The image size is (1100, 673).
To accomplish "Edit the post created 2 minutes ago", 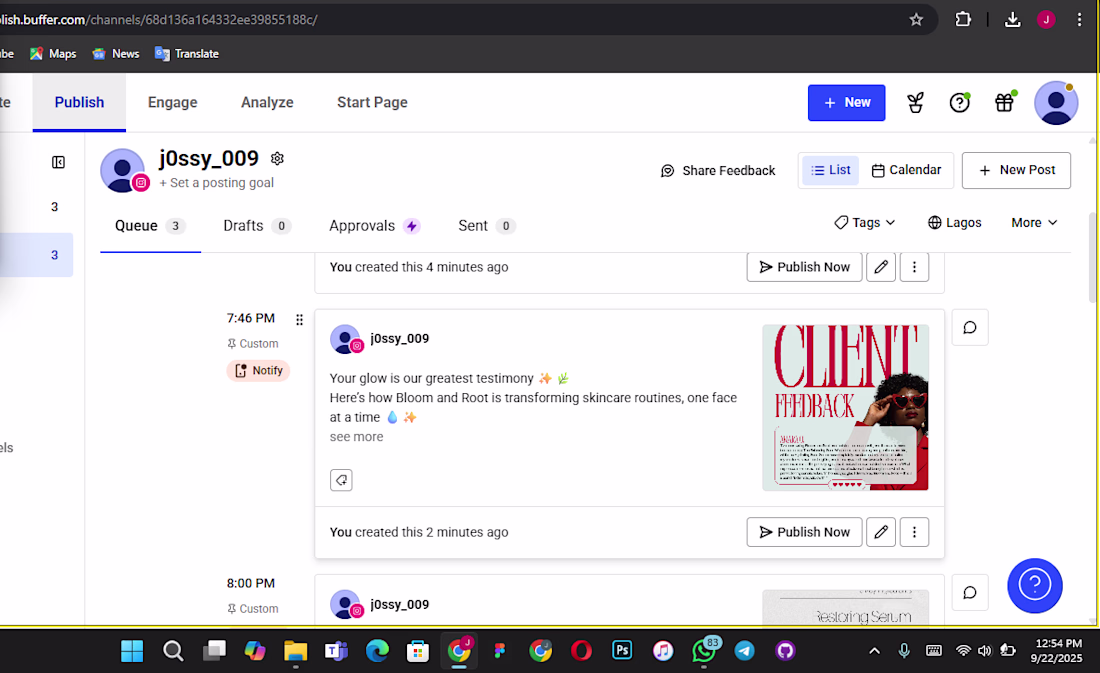I will click(881, 532).
